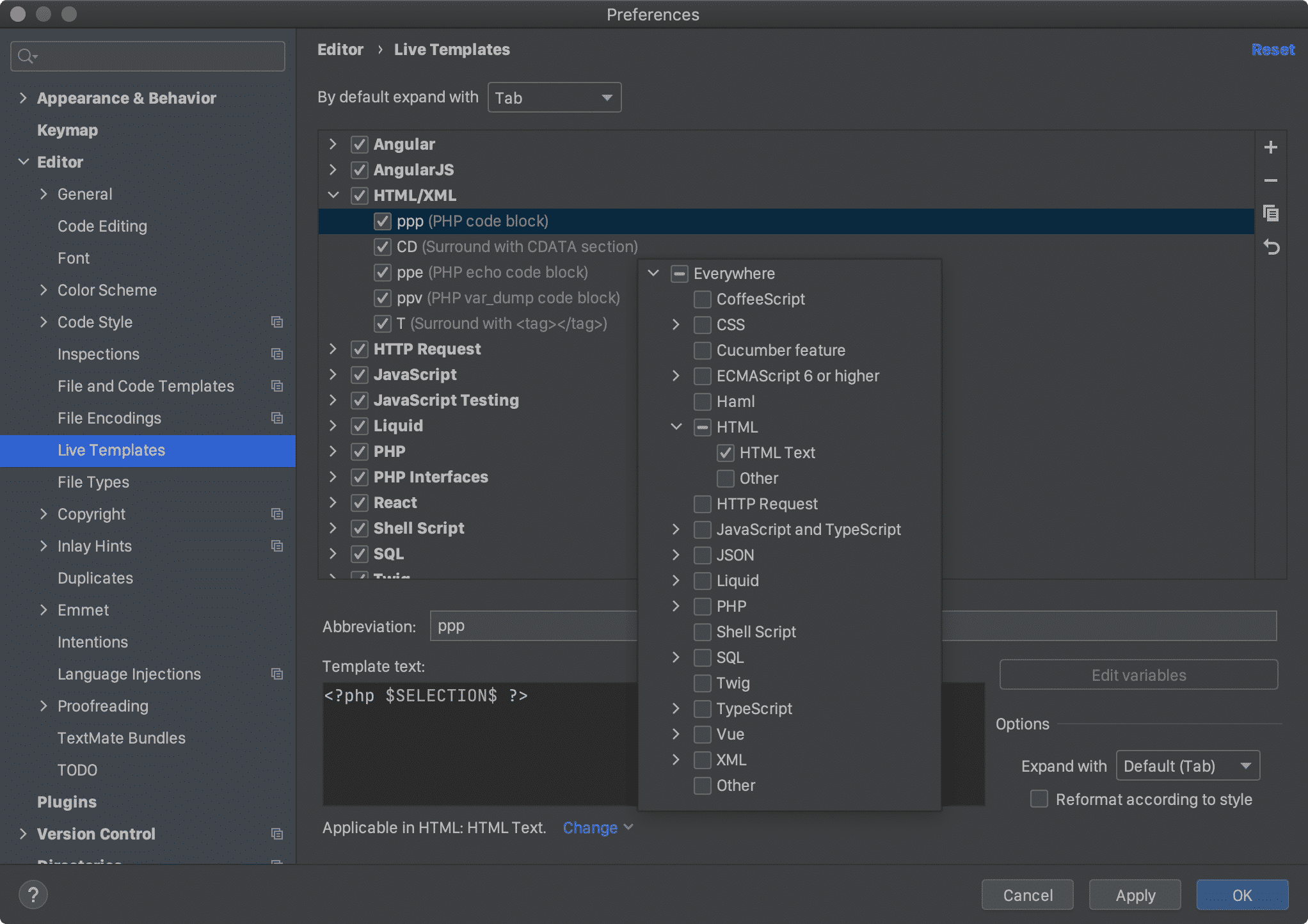Uncheck the ppp template checkbox
The image size is (1308, 924).
tap(383, 221)
